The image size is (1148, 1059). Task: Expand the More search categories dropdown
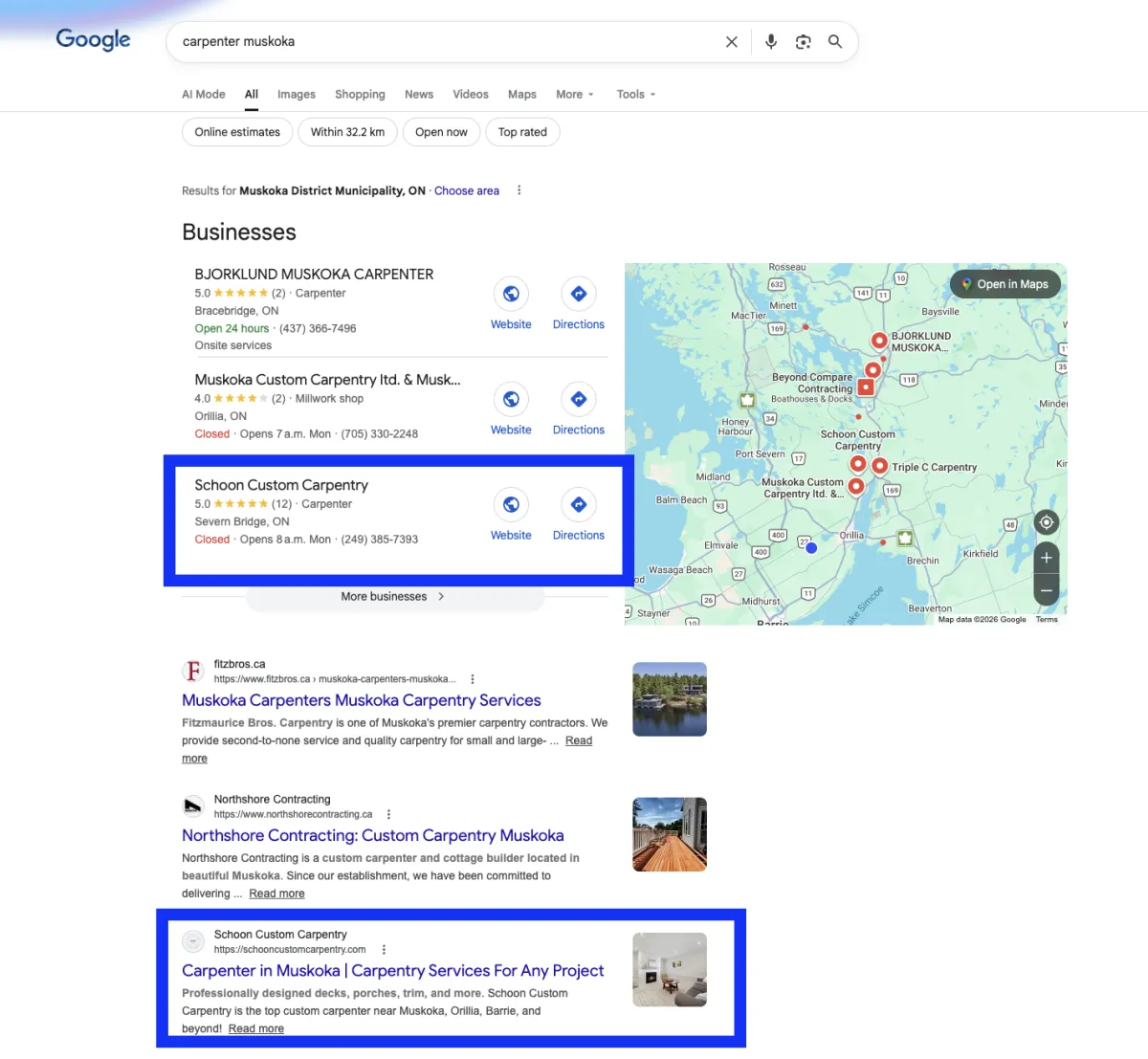pos(575,95)
